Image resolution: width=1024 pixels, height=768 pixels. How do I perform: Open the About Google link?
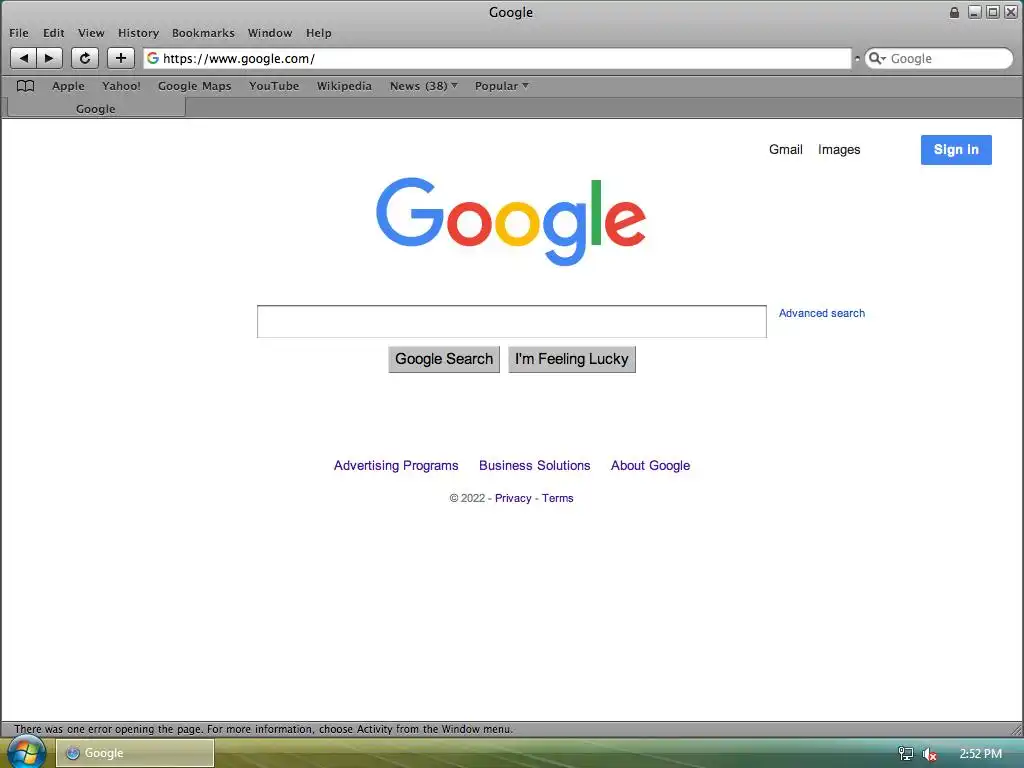650,466
